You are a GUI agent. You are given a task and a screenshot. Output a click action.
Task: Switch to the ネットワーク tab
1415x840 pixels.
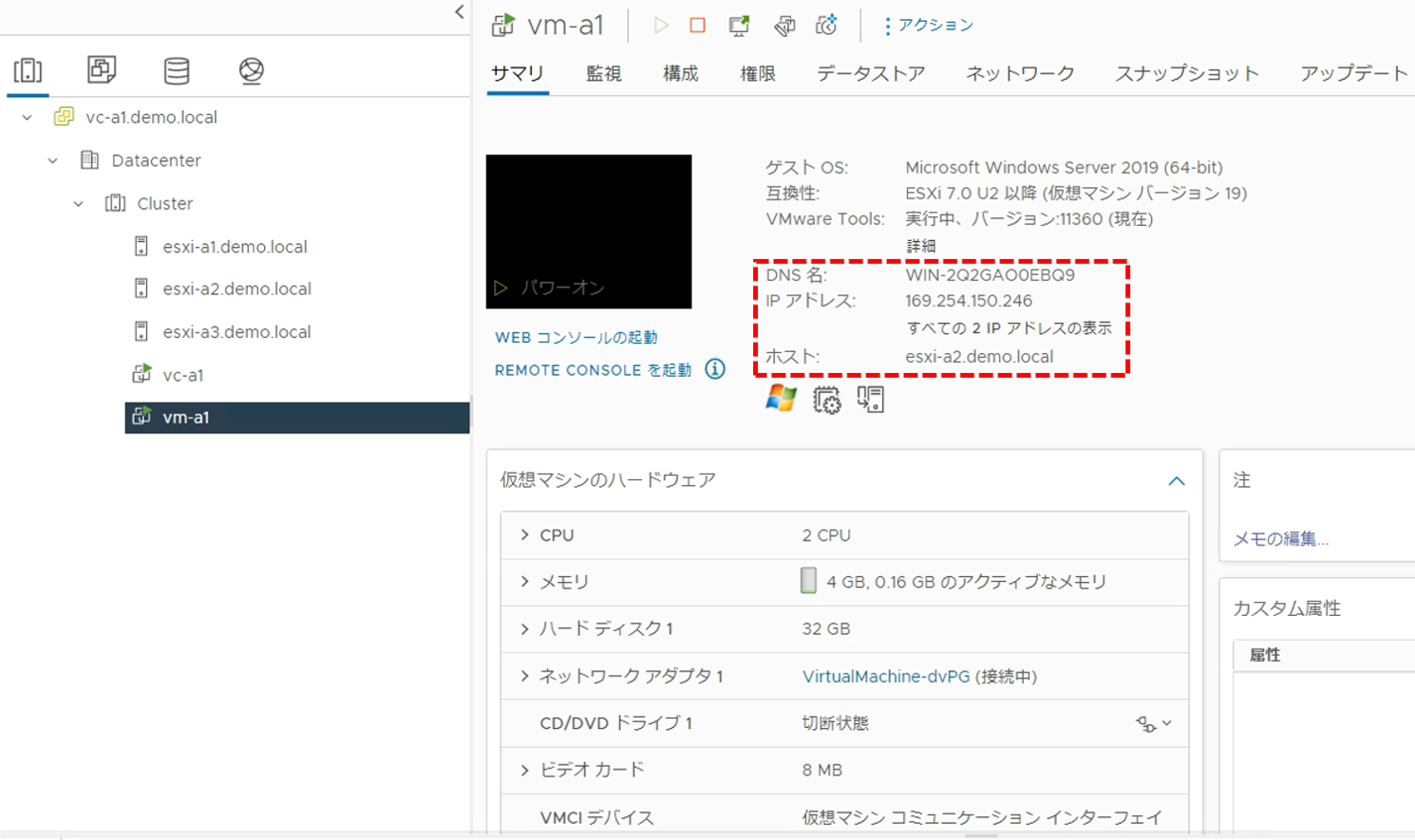tap(1021, 74)
